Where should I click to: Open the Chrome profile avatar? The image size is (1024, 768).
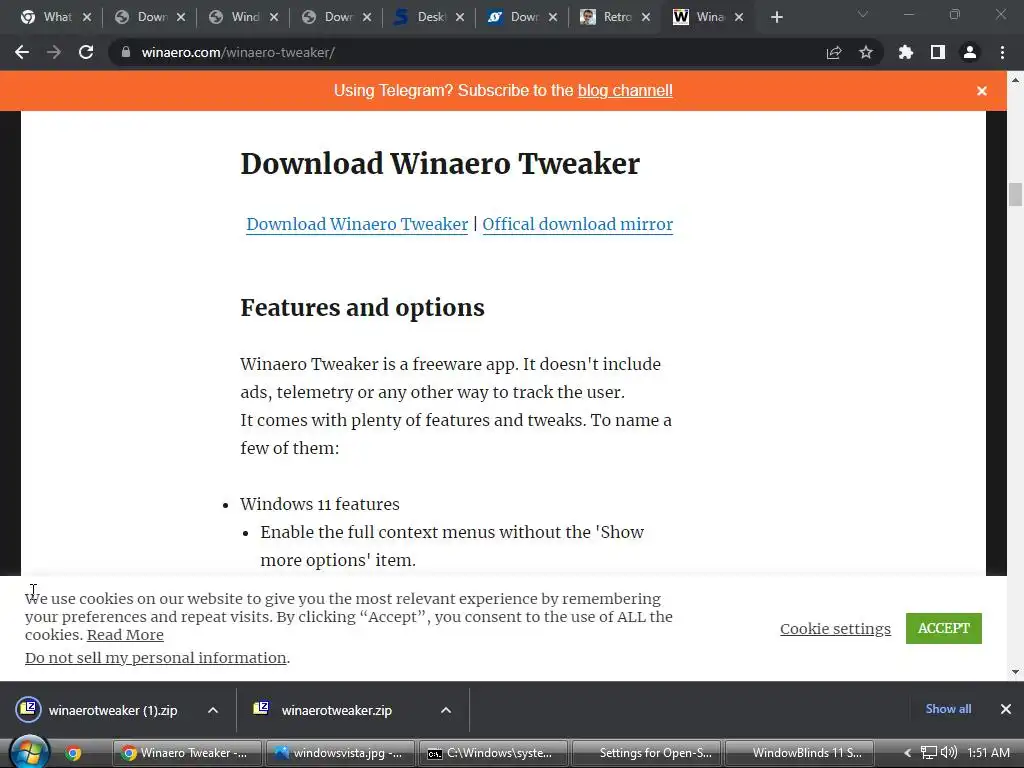tap(970, 52)
